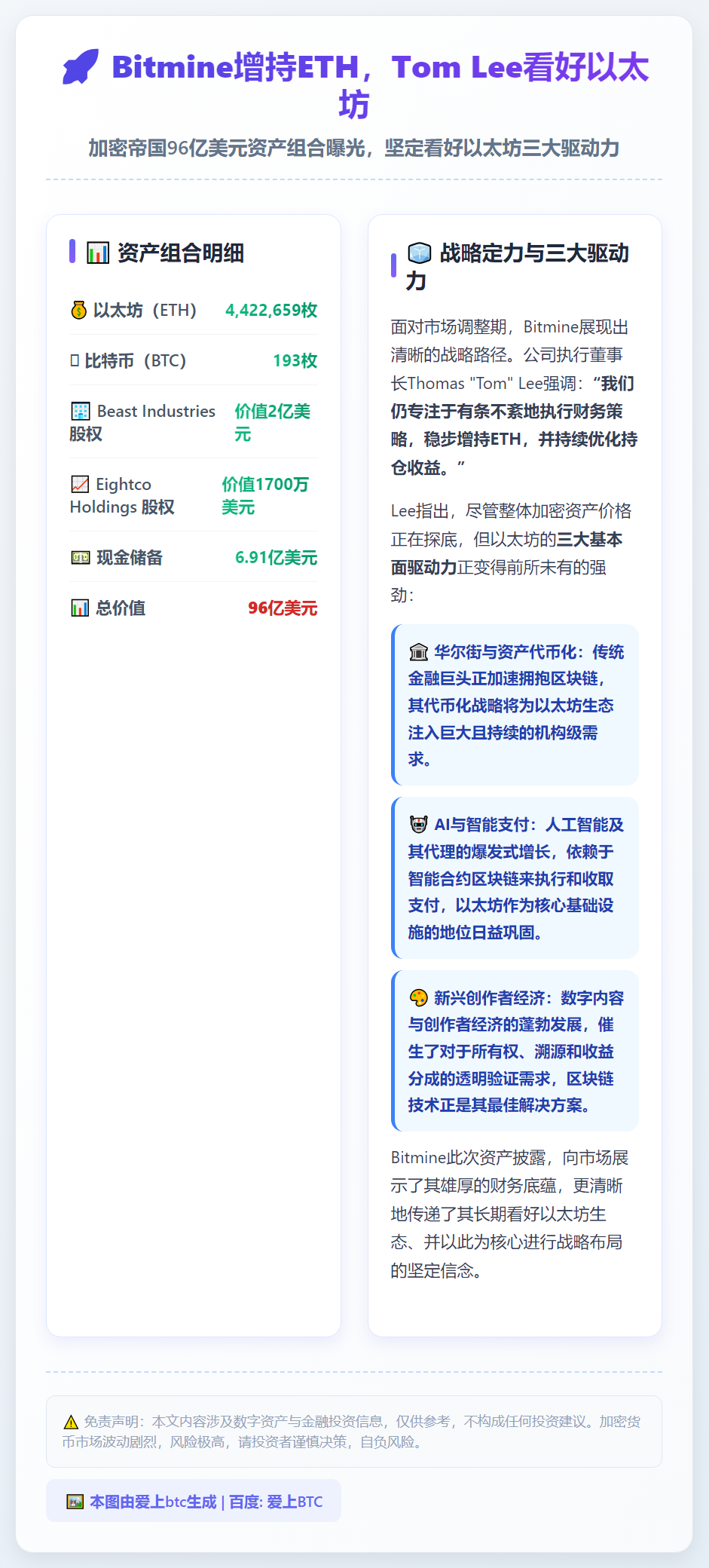Click the bank icon beside 华尔街与资产代币化
Image resolution: width=709 pixels, height=1568 pixels.
coord(418,652)
